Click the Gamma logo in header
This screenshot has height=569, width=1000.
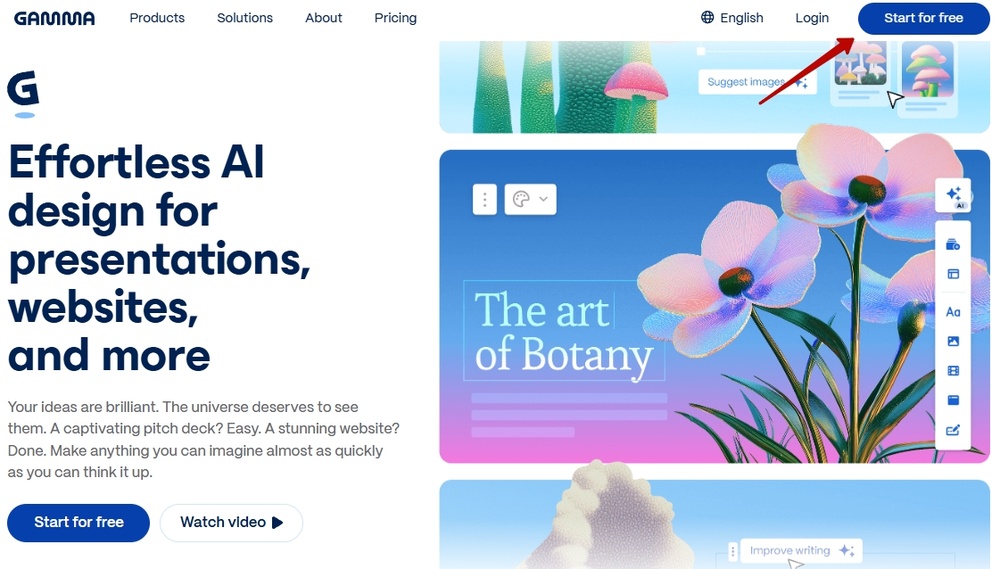click(x=54, y=18)
